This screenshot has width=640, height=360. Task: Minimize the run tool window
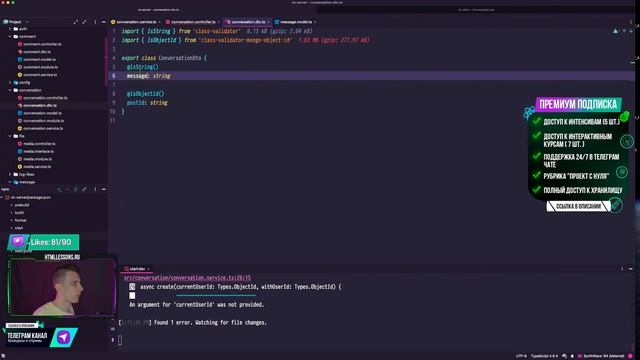pyautogui.click(x=631, y=269)
